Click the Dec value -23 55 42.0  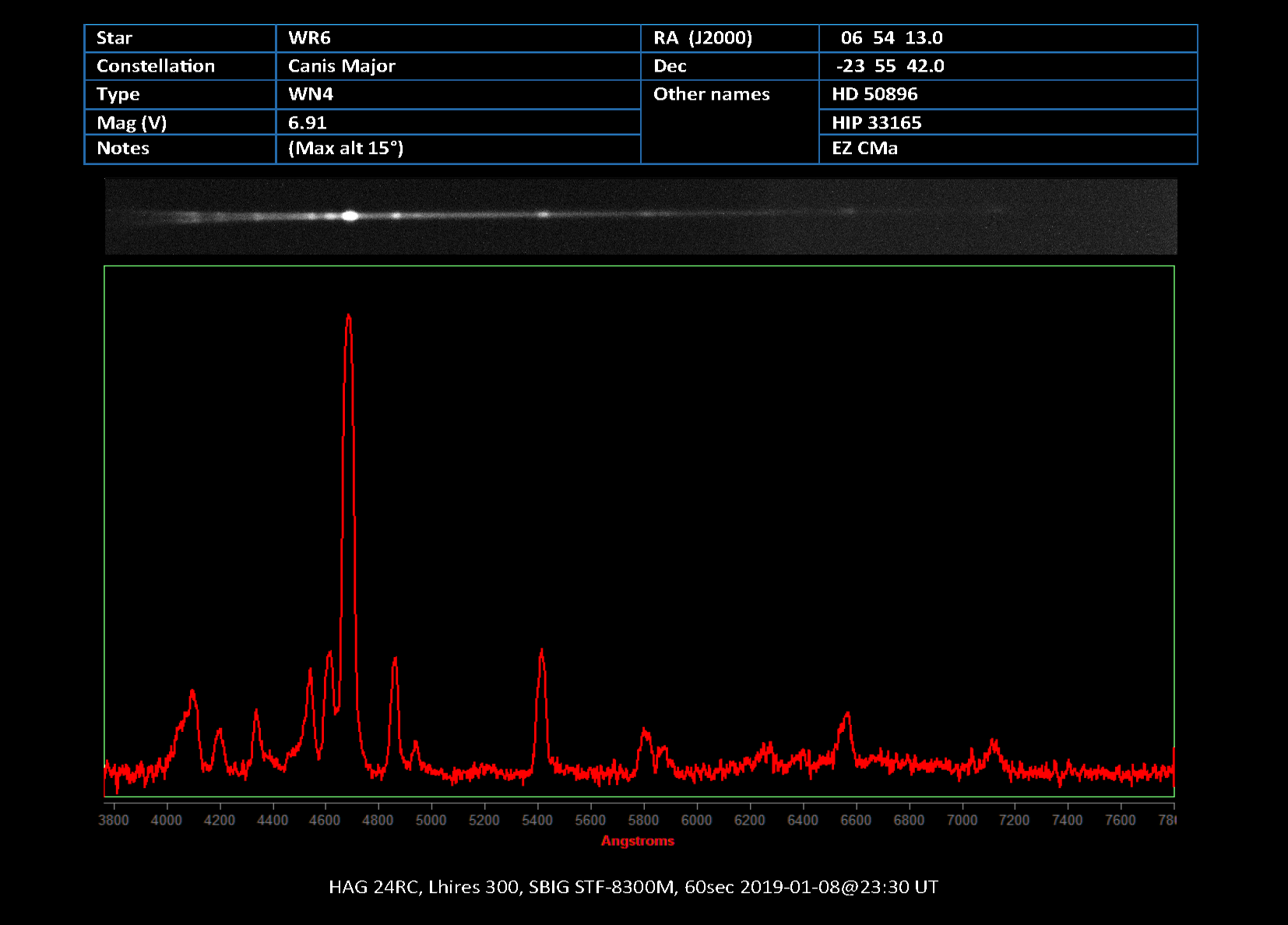pos(889,66)
